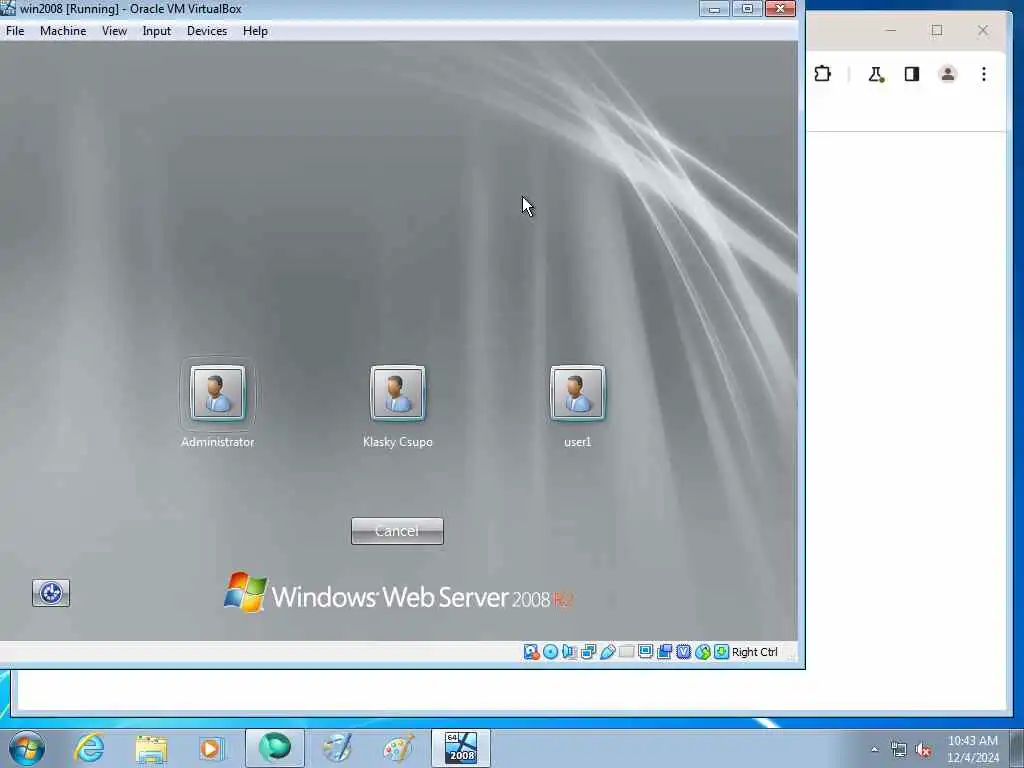Image resolution: width=1024 pixels, height=768 pixels.
Task: Click the user1 name label
Action: pyautogui.click(x=577, y=442)
